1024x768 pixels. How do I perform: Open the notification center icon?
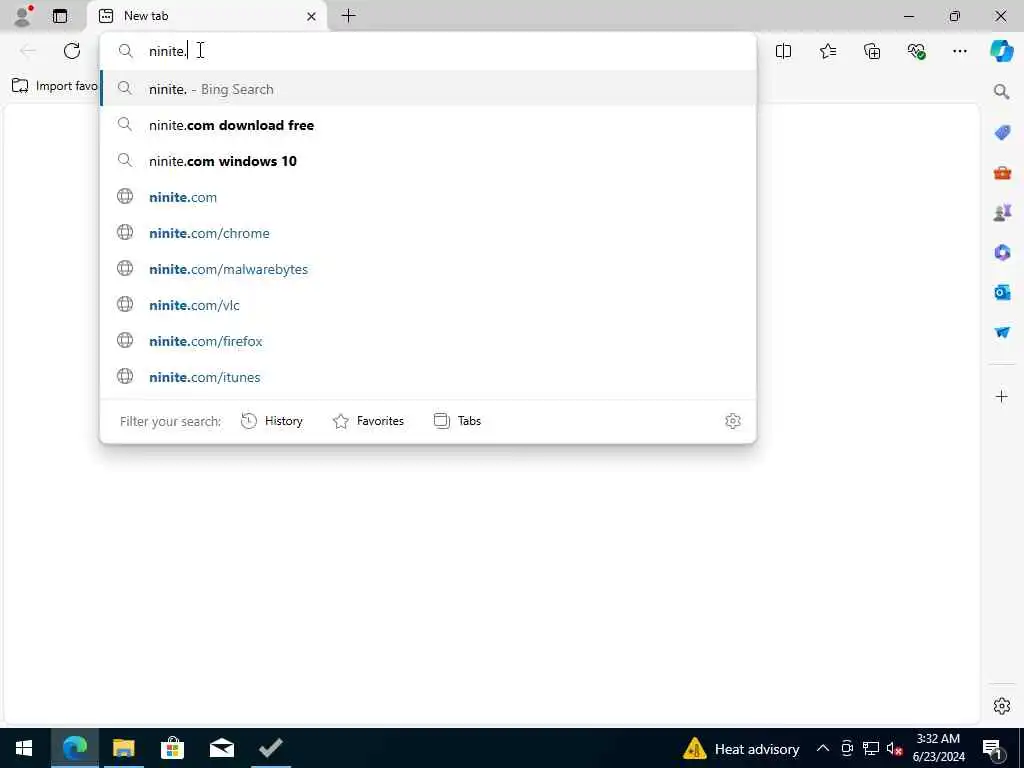[x=993, y=748]
